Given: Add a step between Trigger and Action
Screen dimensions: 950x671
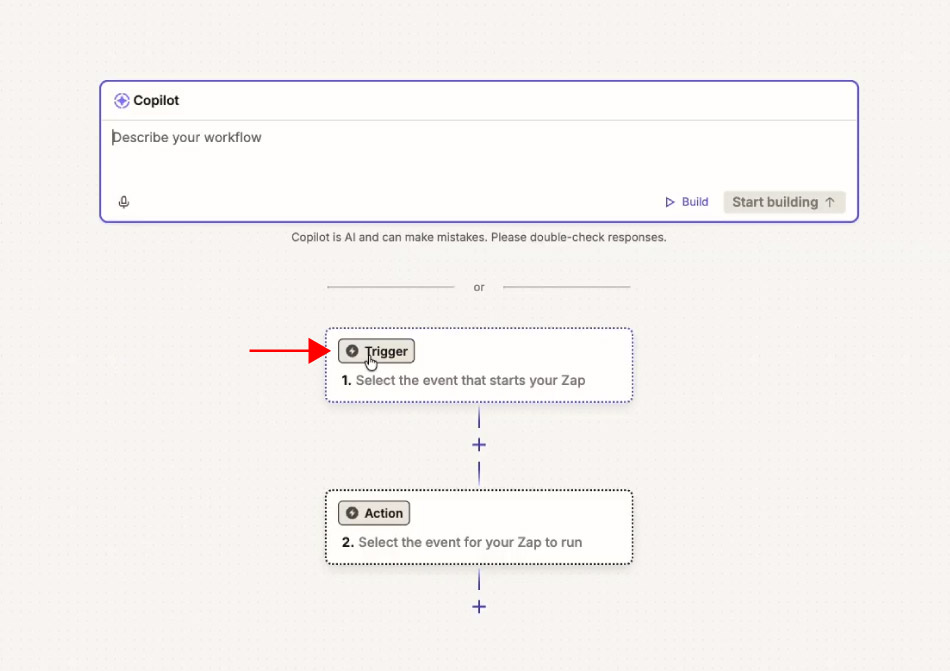Looking at the screenshot, I should [479, 445].
